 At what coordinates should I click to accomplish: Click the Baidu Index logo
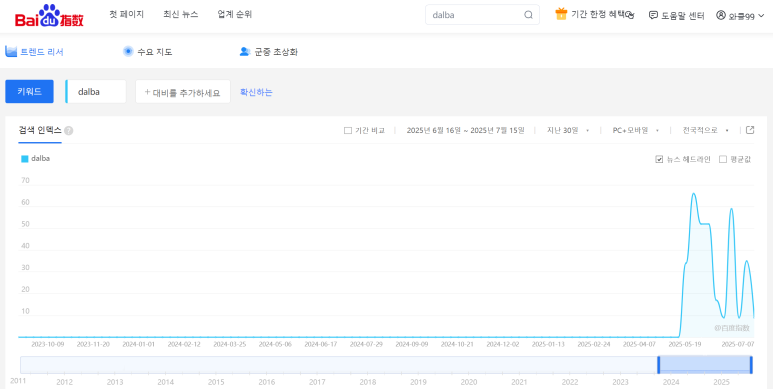49,15
